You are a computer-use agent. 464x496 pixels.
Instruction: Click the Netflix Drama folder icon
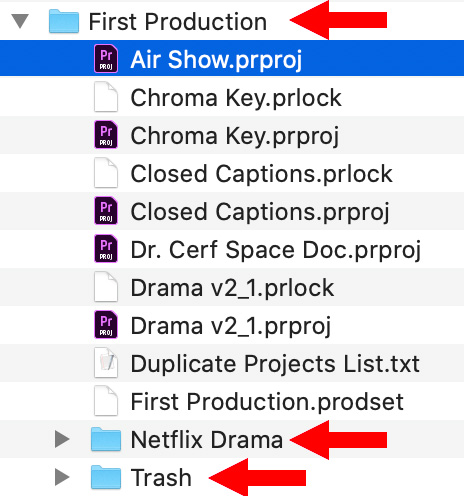tap(106, 439)
